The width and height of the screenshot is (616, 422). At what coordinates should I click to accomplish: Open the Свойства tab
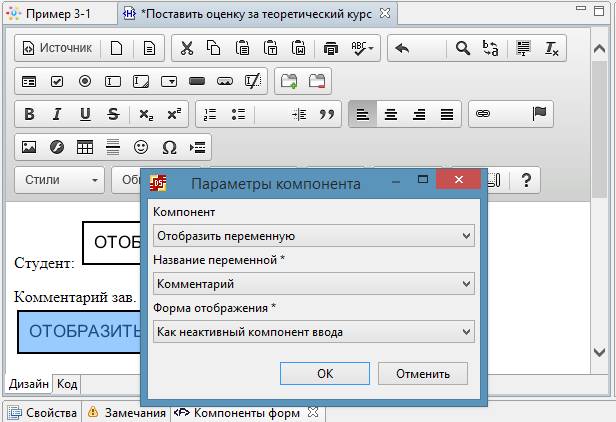(x=42, y=413)
